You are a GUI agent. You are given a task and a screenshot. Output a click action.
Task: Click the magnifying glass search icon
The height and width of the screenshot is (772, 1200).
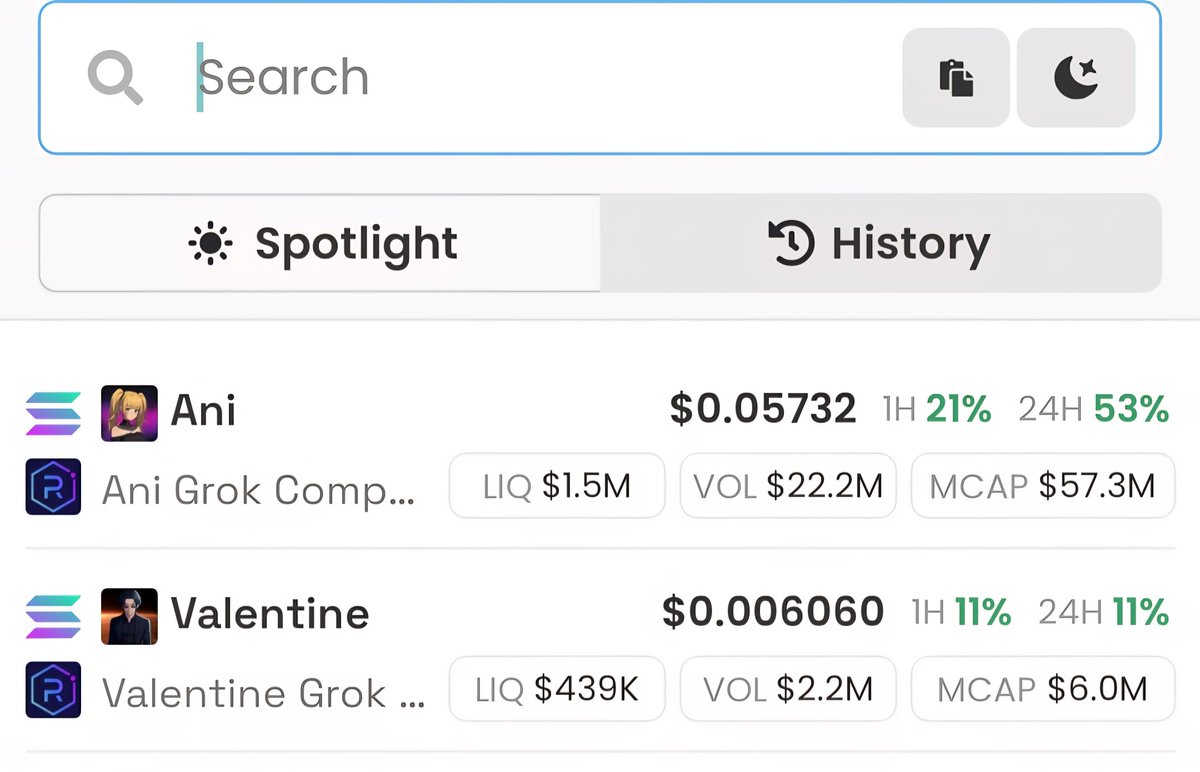click(x=115, y=78)
